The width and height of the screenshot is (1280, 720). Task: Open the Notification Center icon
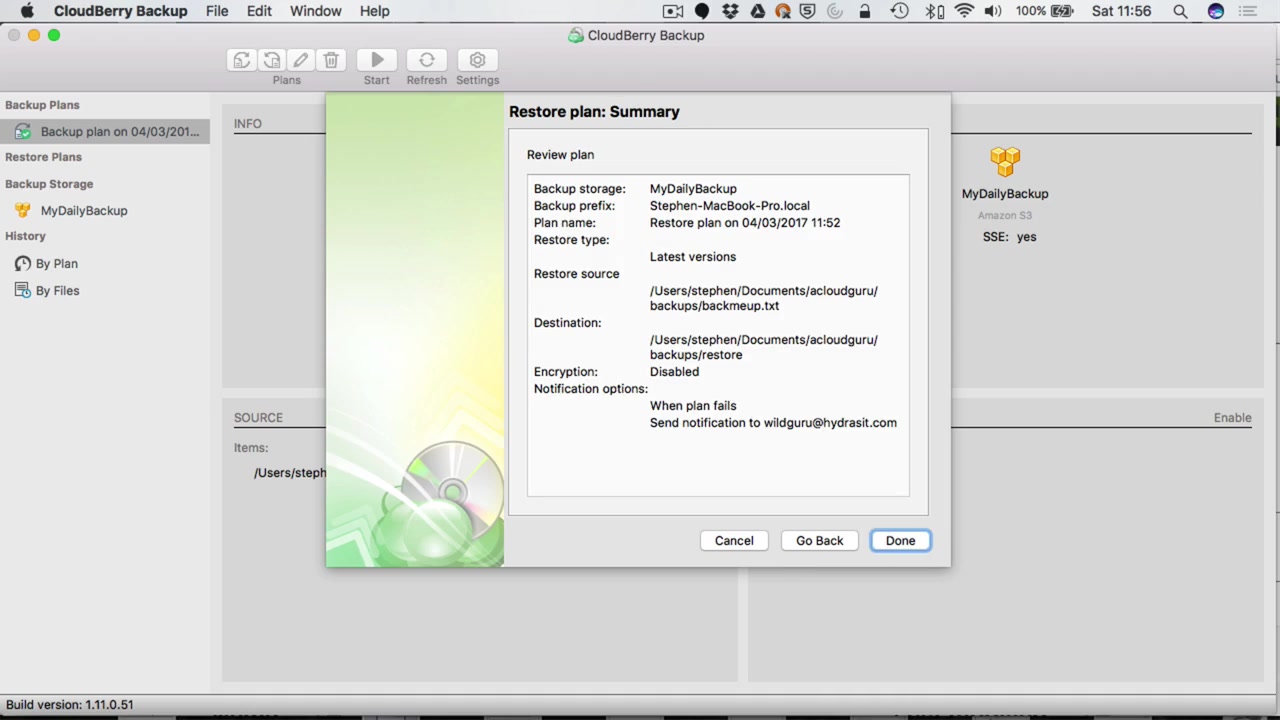(x=1247, y=11)
